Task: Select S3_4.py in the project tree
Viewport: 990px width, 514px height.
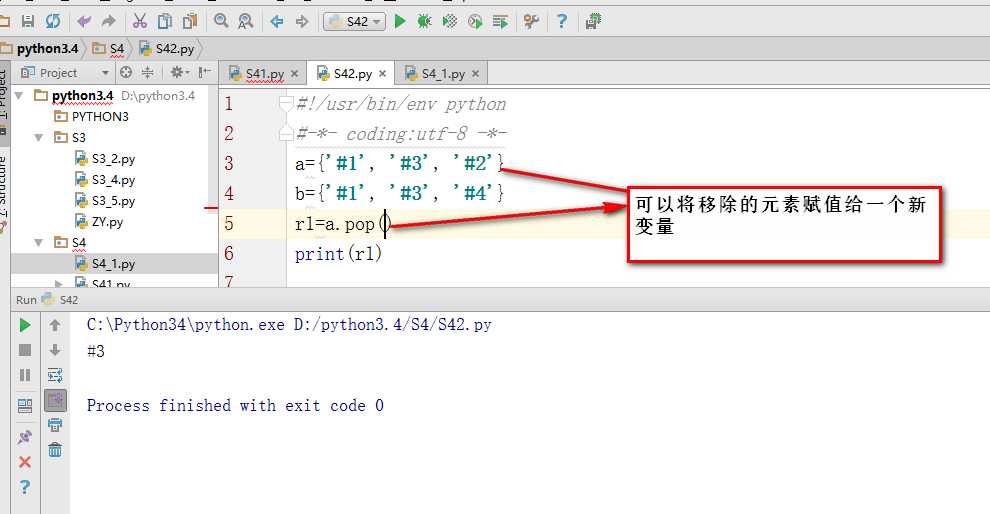Action: [113, 180]
